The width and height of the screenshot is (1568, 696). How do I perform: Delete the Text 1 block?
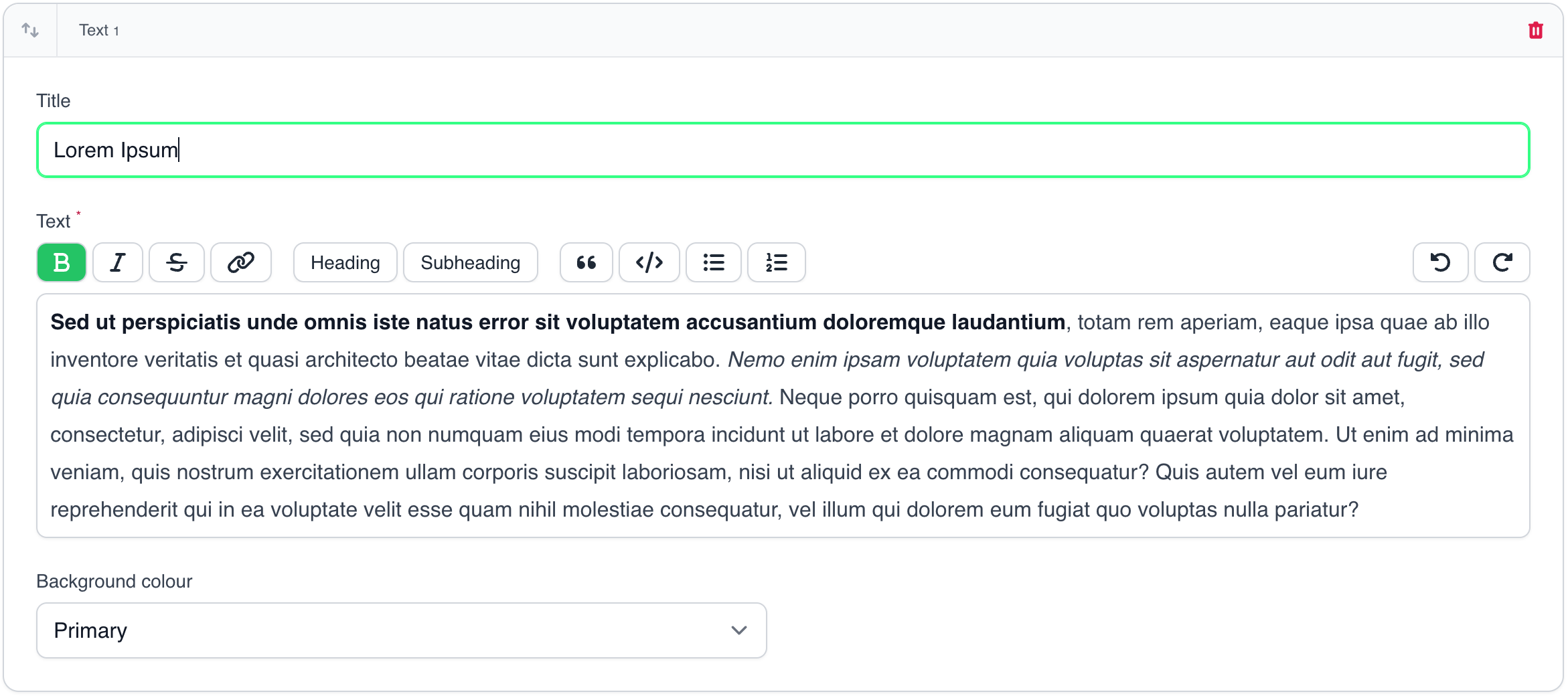pyautogui.click(x=1536, y=31)
